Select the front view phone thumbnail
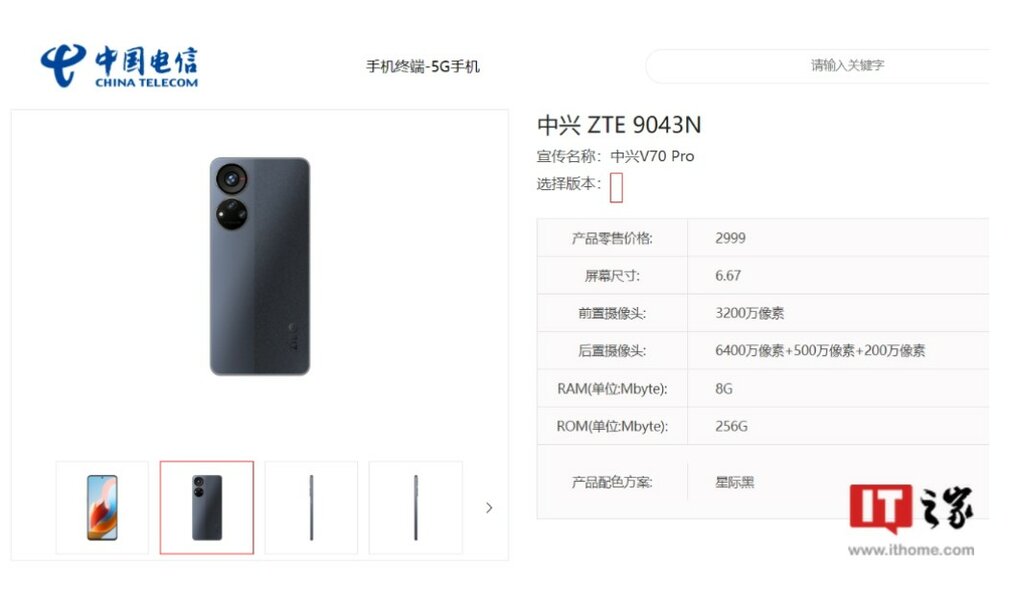Image resolution: width=1024 pixels, height=614 pixels. point(103,508)
